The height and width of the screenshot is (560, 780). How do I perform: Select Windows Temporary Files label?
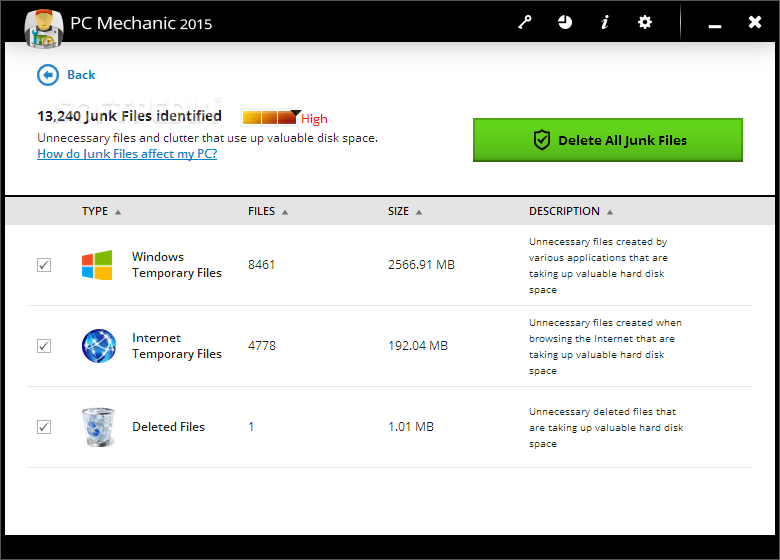(177, 265)
